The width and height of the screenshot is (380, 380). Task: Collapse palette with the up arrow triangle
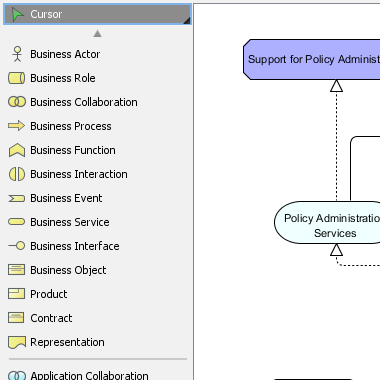pos(97,33)
